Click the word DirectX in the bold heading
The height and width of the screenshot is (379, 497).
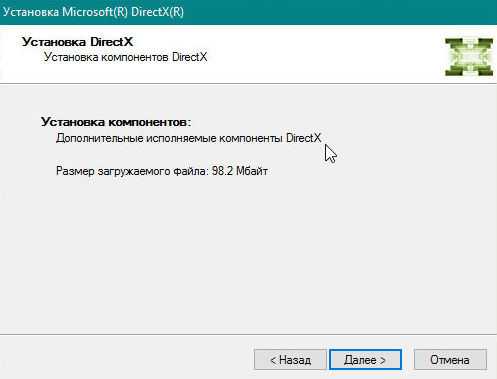tap(112, 42)
